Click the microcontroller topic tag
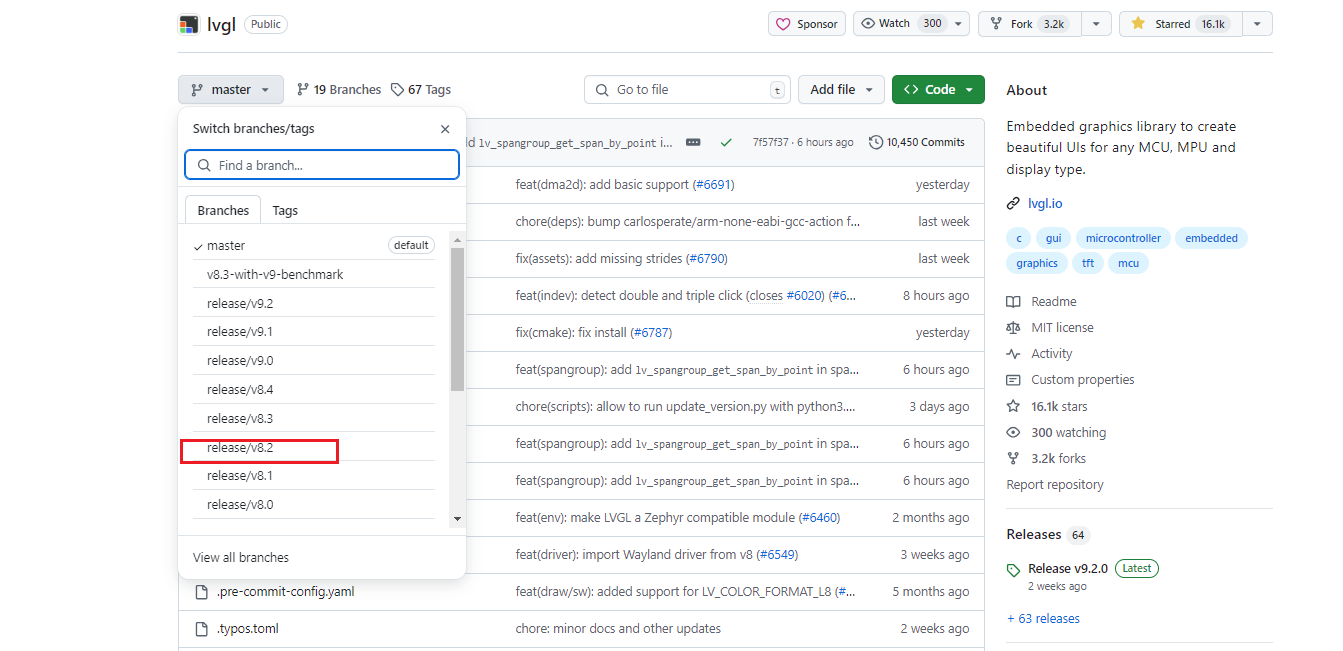 [1124, 238]
